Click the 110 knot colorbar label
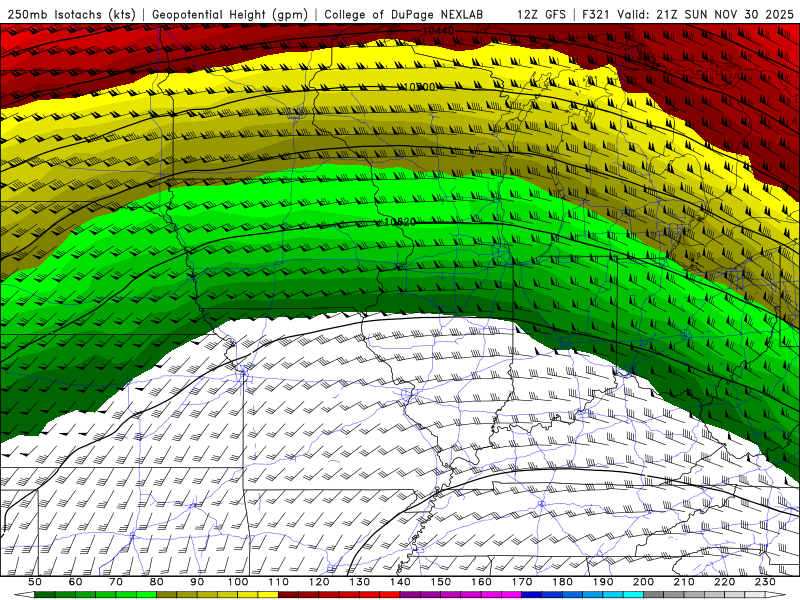This screenshot has height=600, width=800. coord(279,582)
